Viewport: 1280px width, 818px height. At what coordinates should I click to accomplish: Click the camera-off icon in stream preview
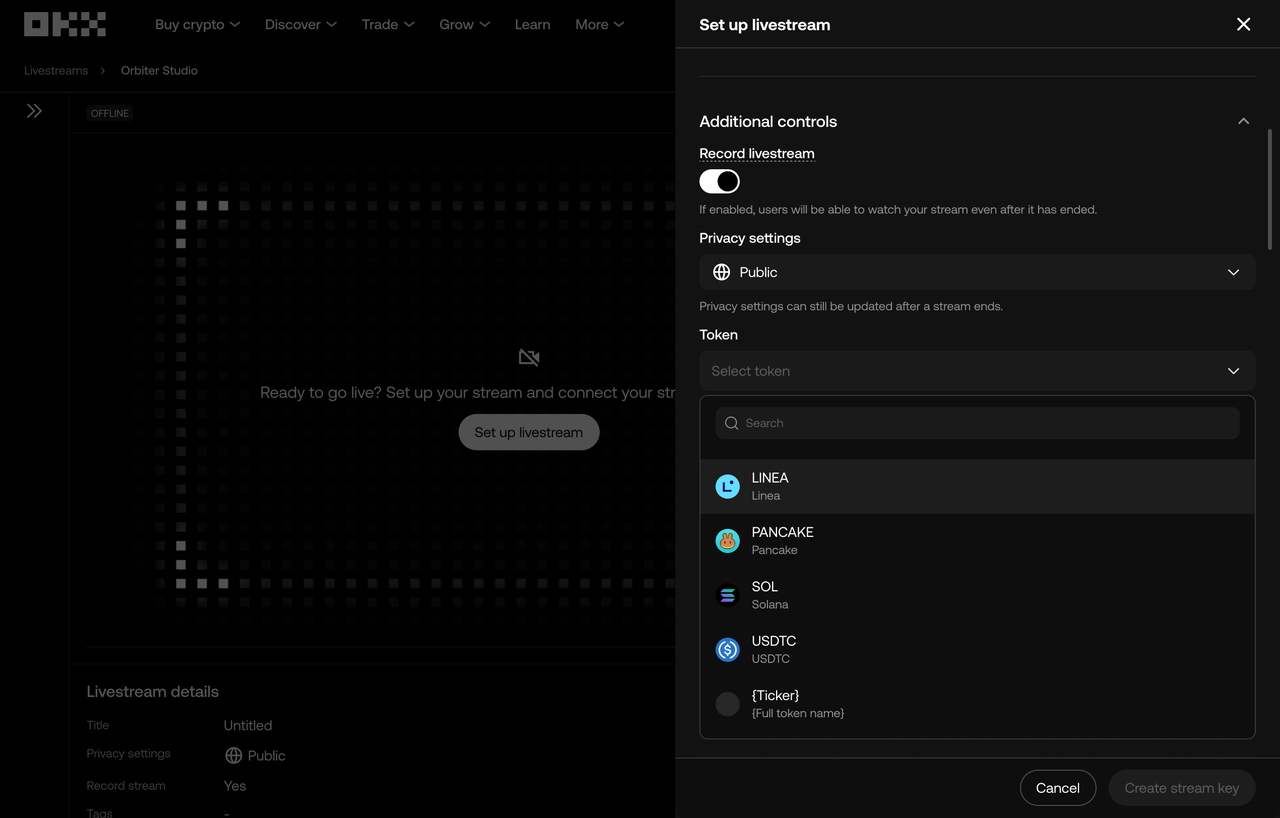(x=529, y=358)
